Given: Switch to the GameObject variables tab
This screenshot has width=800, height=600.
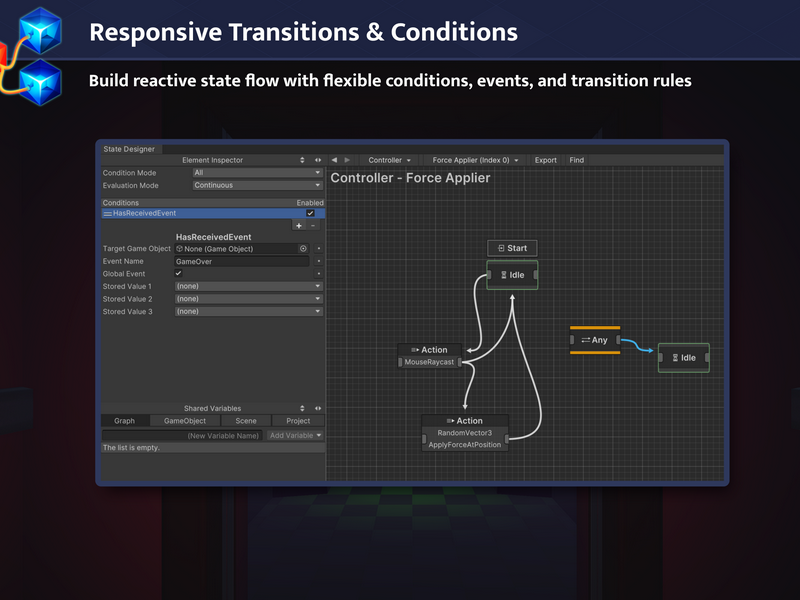Looking at the screenshot, I should pyautogui.click(x=185, y=421).
